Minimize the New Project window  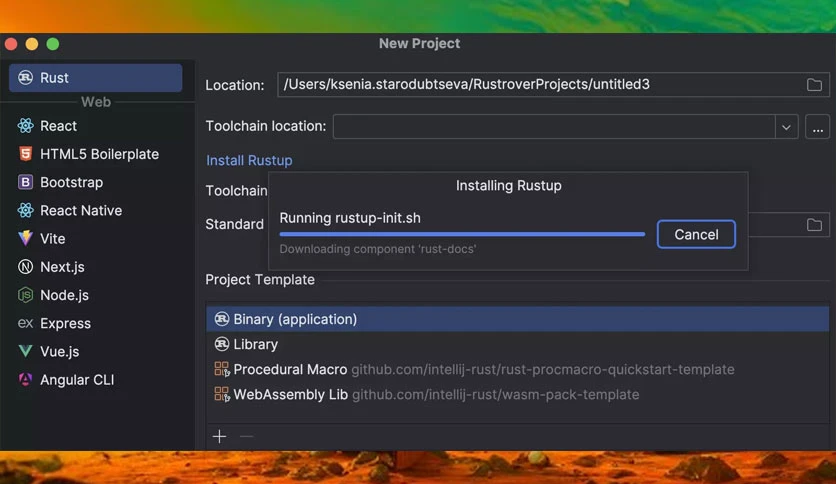[32, 44]
